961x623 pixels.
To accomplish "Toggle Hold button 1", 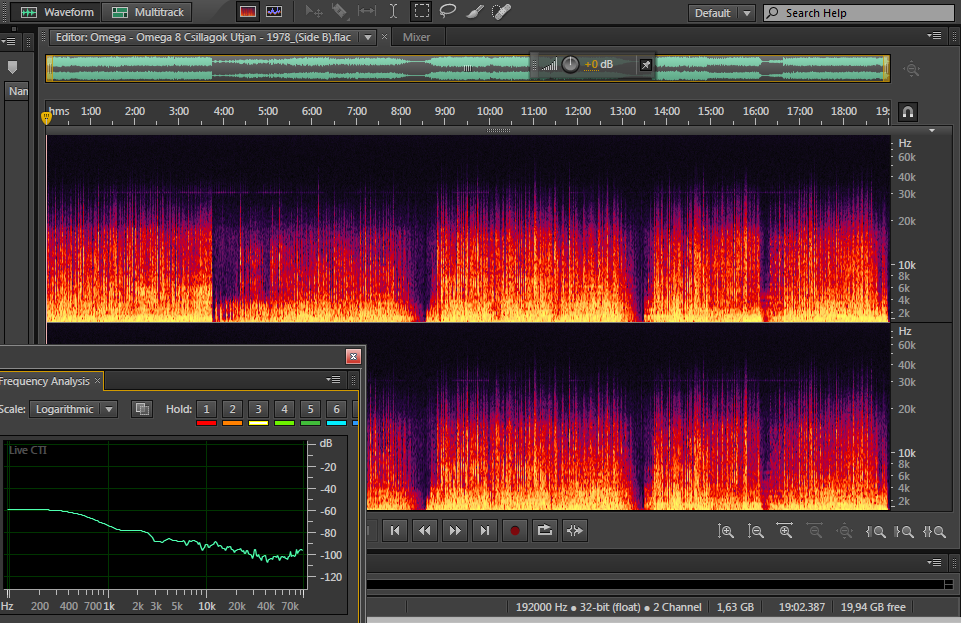I will point(207,409).
